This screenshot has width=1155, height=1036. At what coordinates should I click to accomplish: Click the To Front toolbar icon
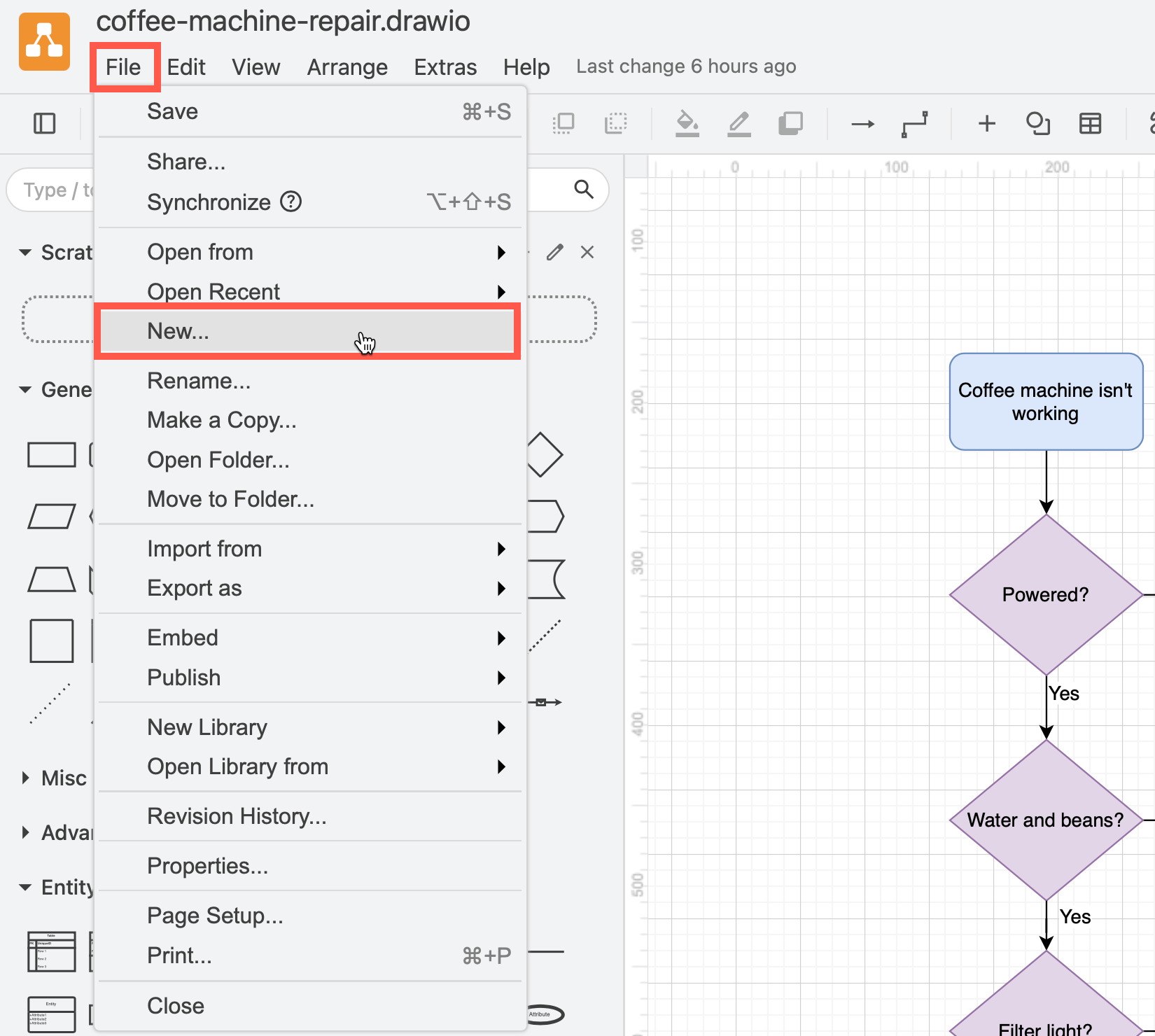pyautogui.click(x=563, y=124)
